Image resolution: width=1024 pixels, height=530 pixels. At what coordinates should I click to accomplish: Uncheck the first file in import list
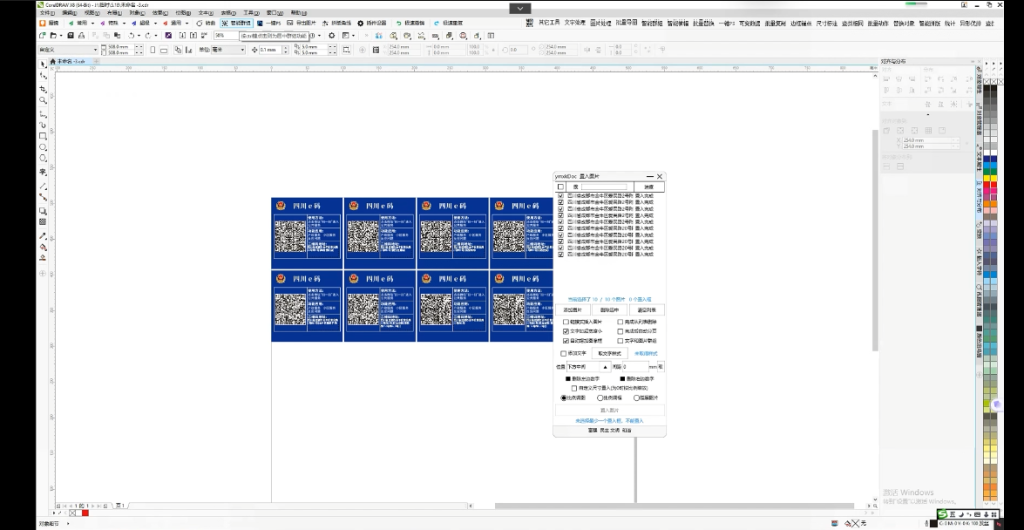click(x=561, y=195)
